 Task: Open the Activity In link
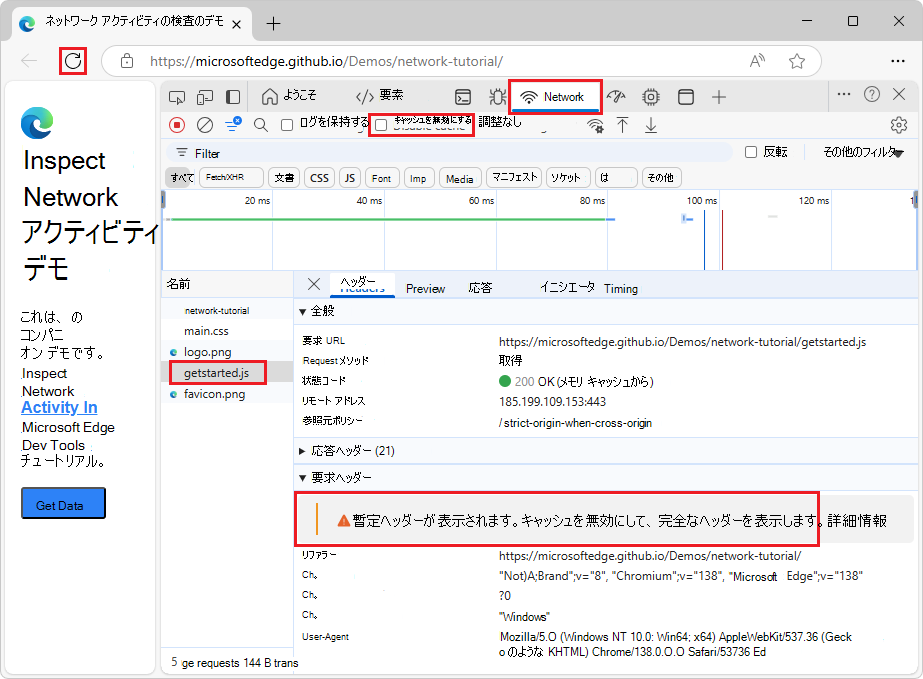click(x=58, y=407)
